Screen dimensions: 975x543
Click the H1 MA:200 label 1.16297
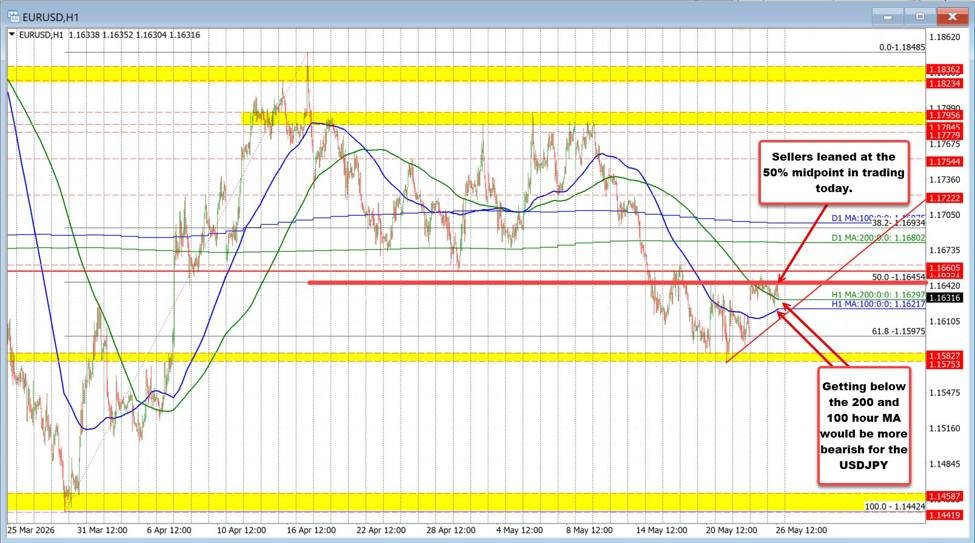[879, 294]
